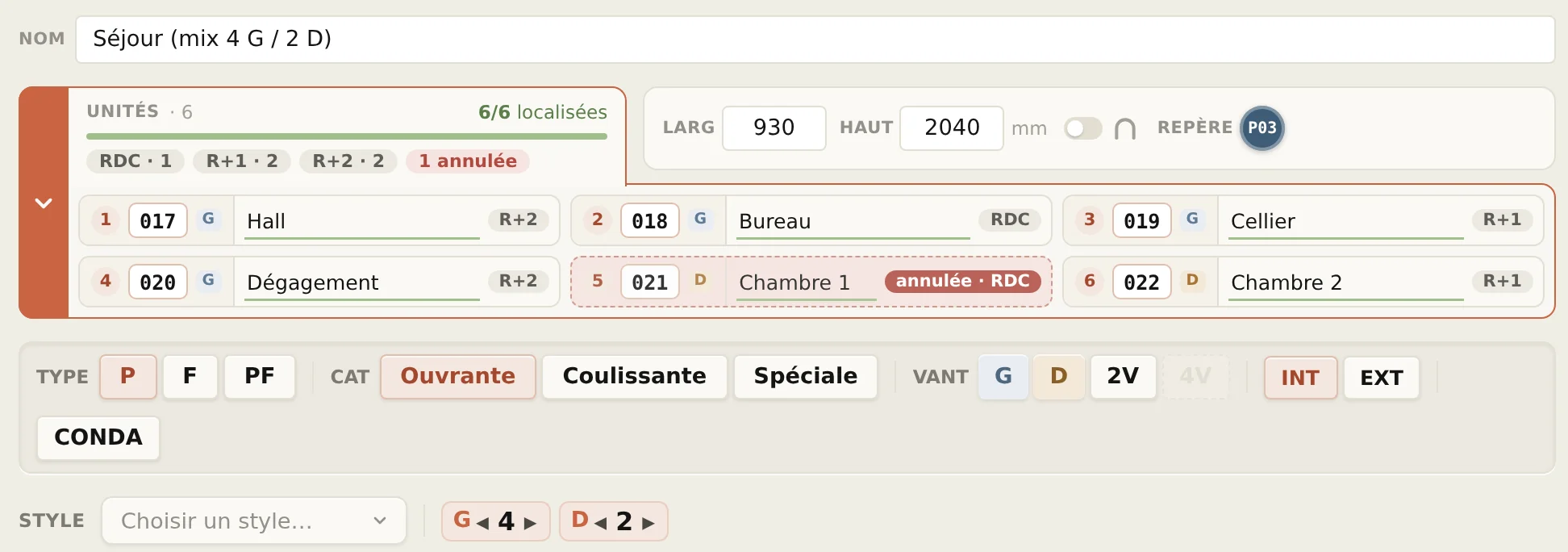Screen dimensions: 1568x552
Task: Click unit index 1 badge
Action: click(x=106, y=220)
